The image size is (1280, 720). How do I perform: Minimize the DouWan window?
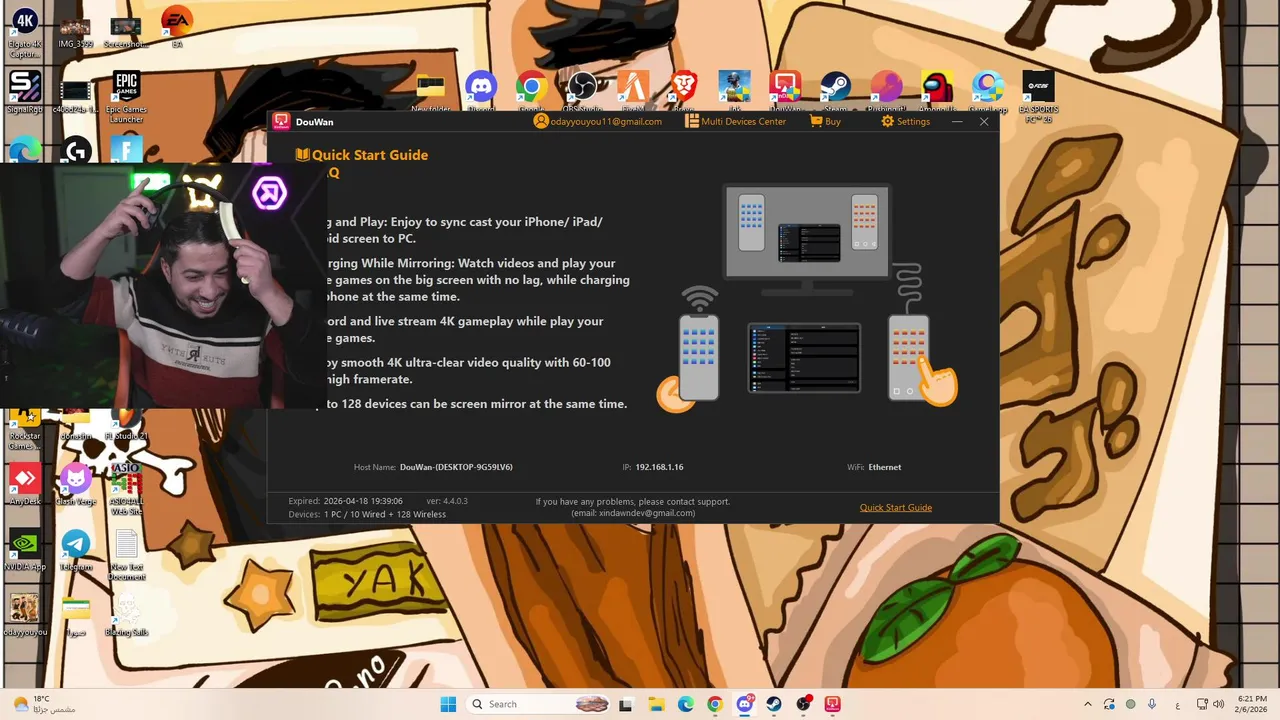coord(957,121)
